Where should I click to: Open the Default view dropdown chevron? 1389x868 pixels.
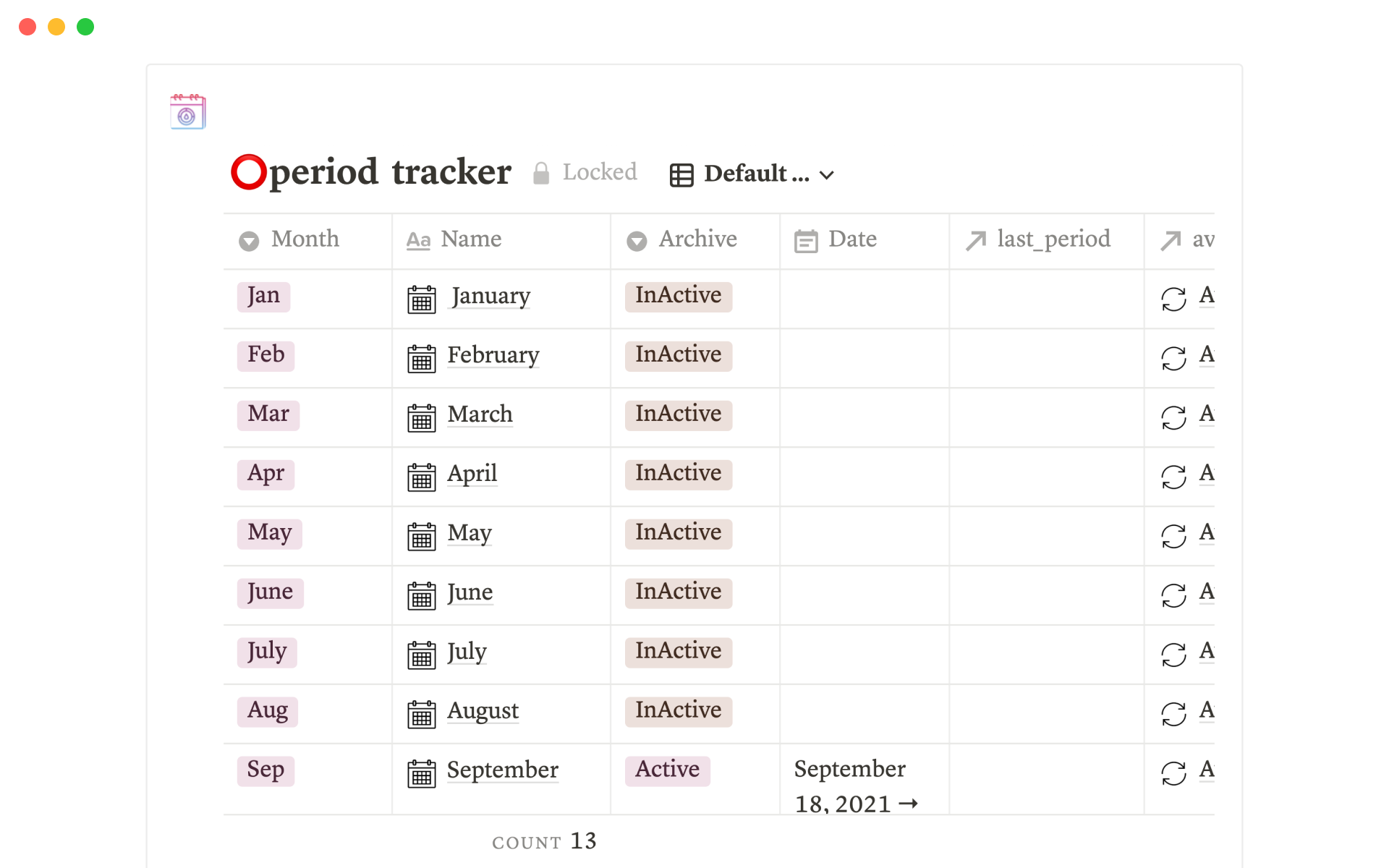coord(827,175)
